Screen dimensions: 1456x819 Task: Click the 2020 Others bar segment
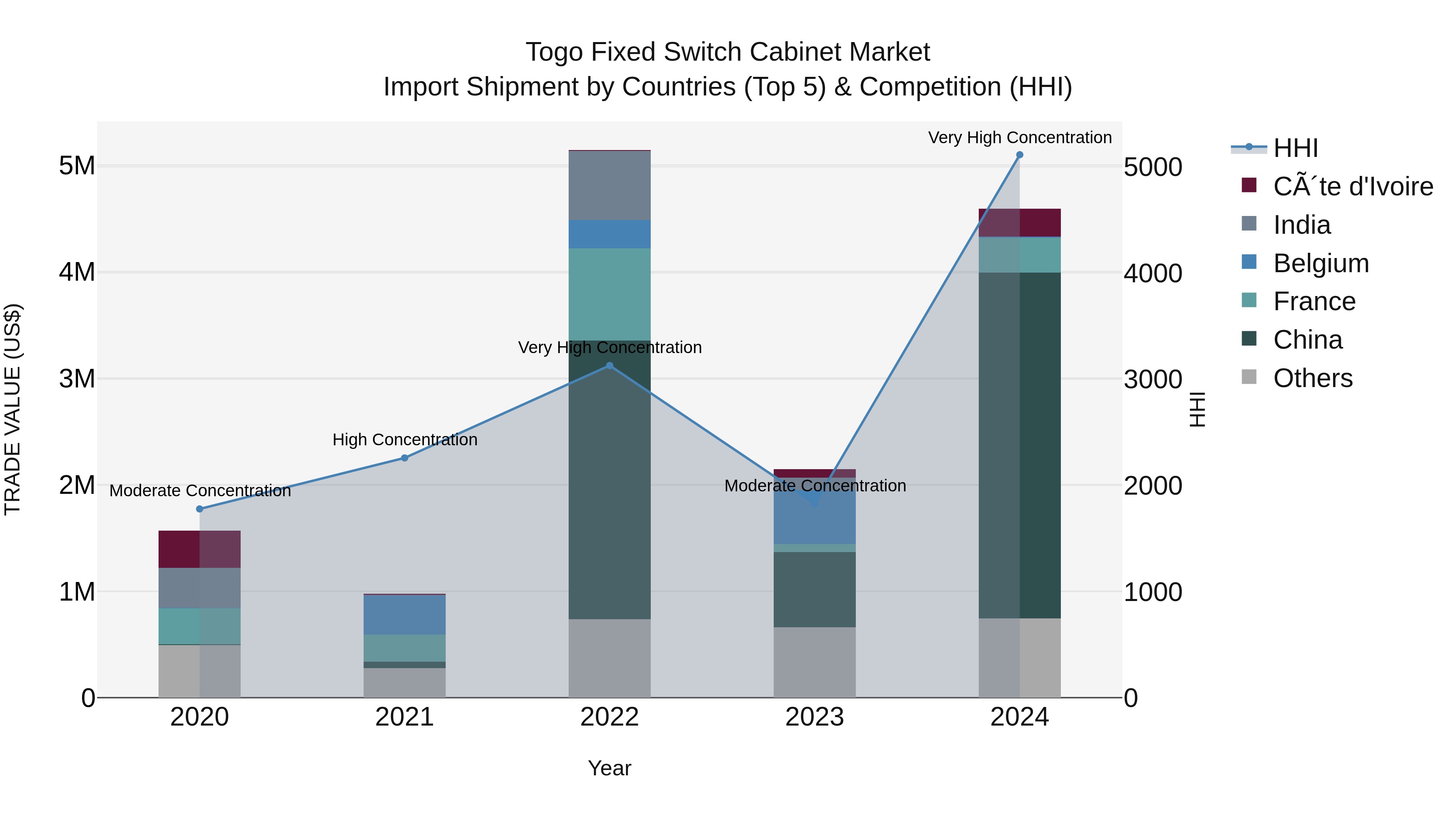point(199,671)
